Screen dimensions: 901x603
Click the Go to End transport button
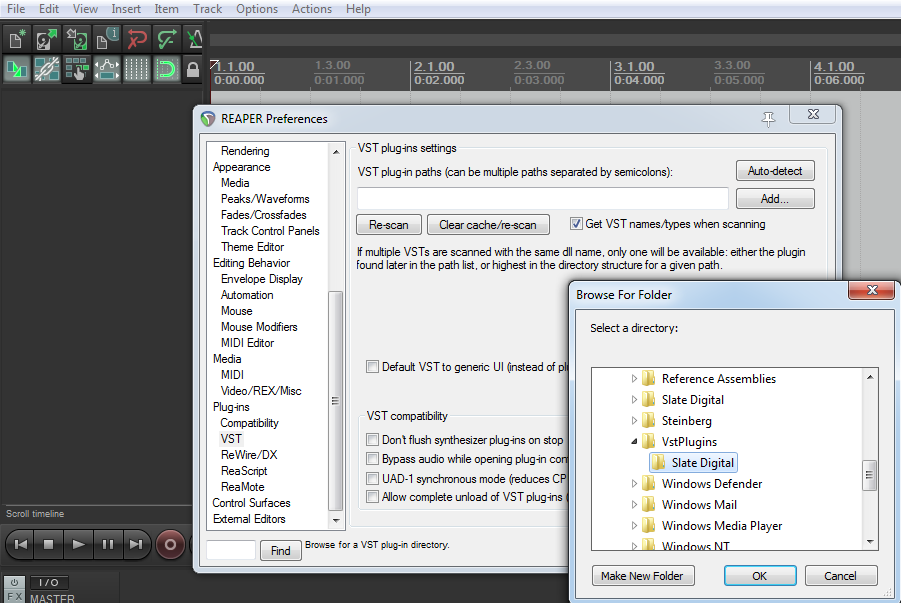tap(136, 544)
